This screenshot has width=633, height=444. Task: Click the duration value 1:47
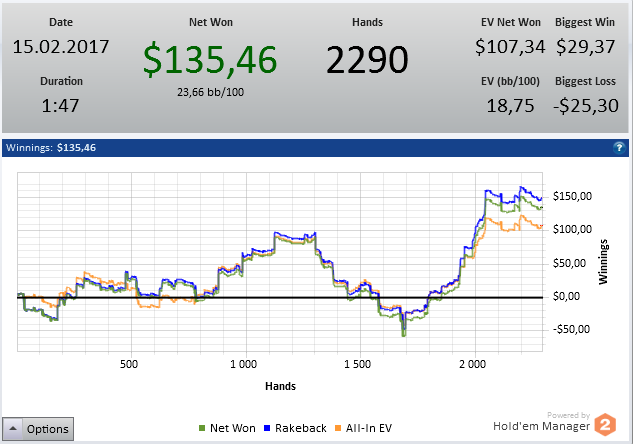pos(61,106)
